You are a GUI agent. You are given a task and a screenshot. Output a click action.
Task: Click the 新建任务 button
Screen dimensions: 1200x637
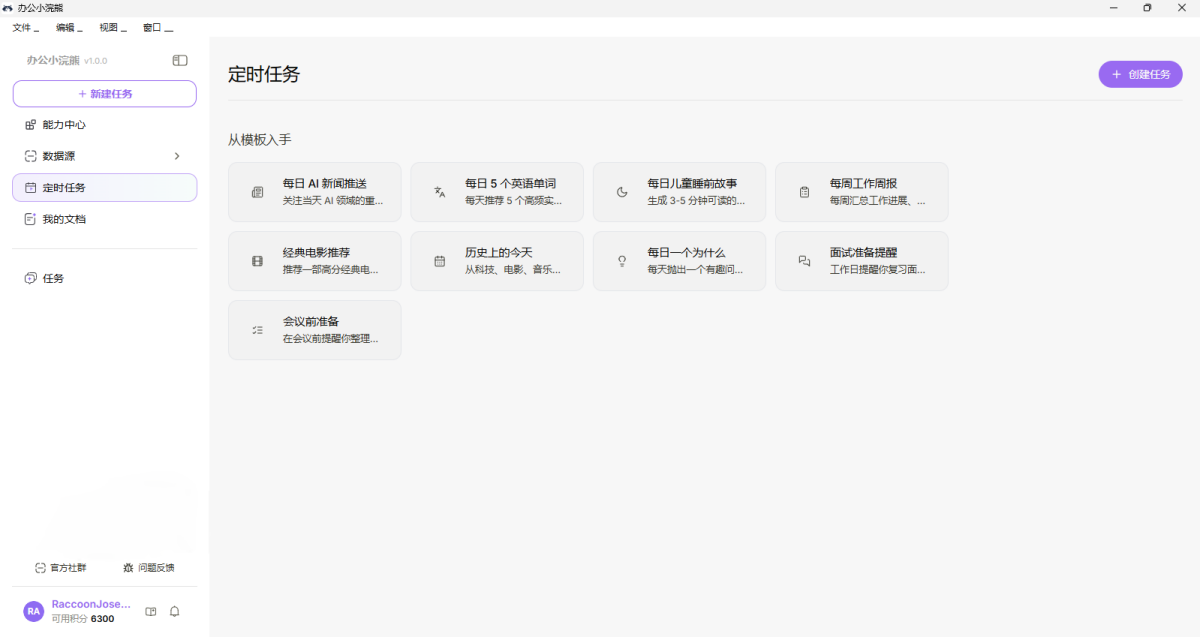click(104, 94)
